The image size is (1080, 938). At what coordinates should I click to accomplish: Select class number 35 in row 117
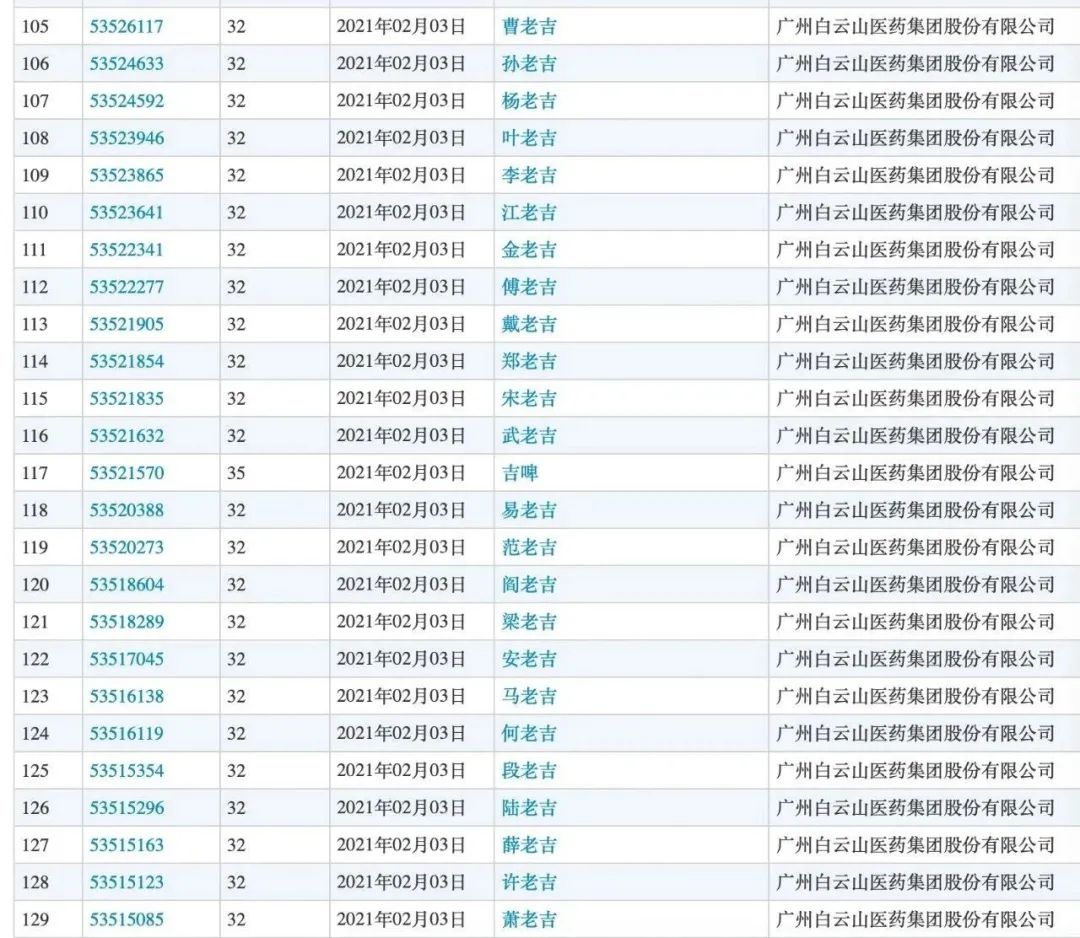pyautogui.click(x=236, y=473)
